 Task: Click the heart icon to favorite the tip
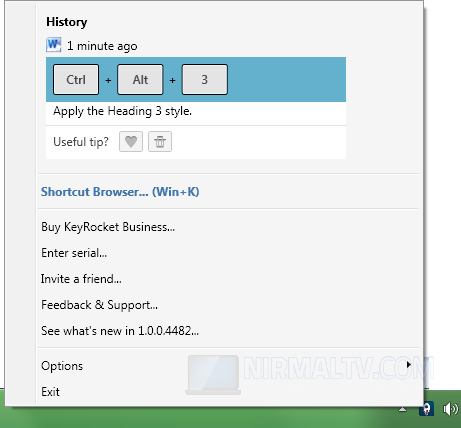tap(131, 142)
